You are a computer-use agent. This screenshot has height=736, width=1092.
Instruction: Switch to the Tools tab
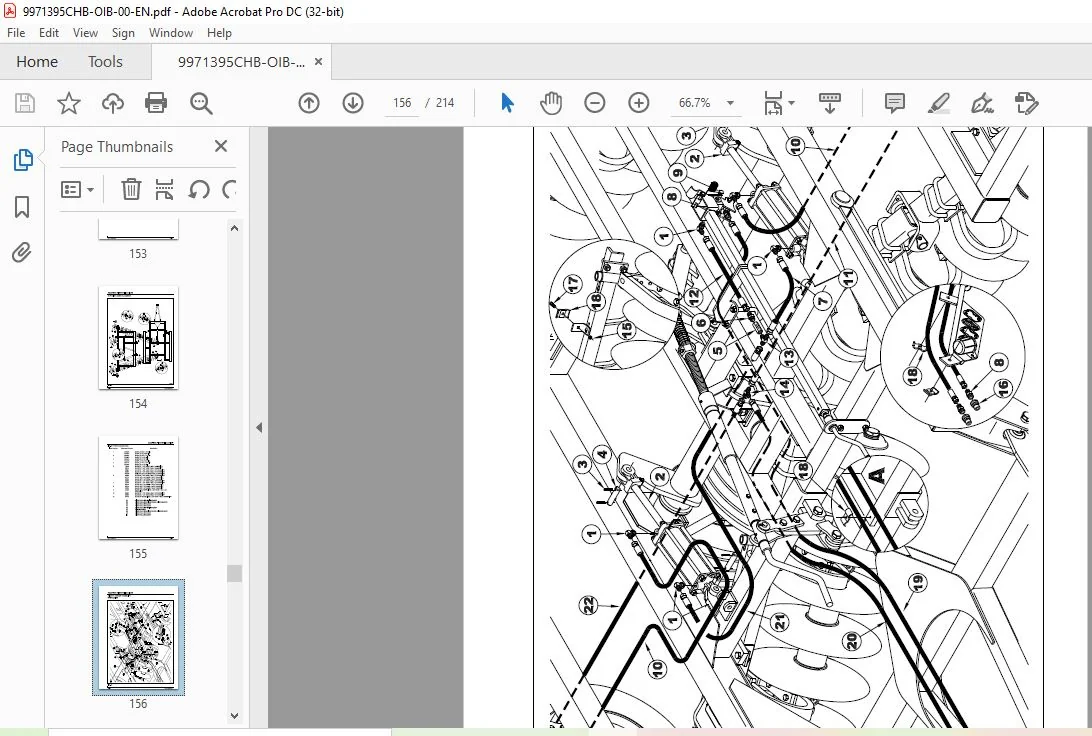[105, 62]
